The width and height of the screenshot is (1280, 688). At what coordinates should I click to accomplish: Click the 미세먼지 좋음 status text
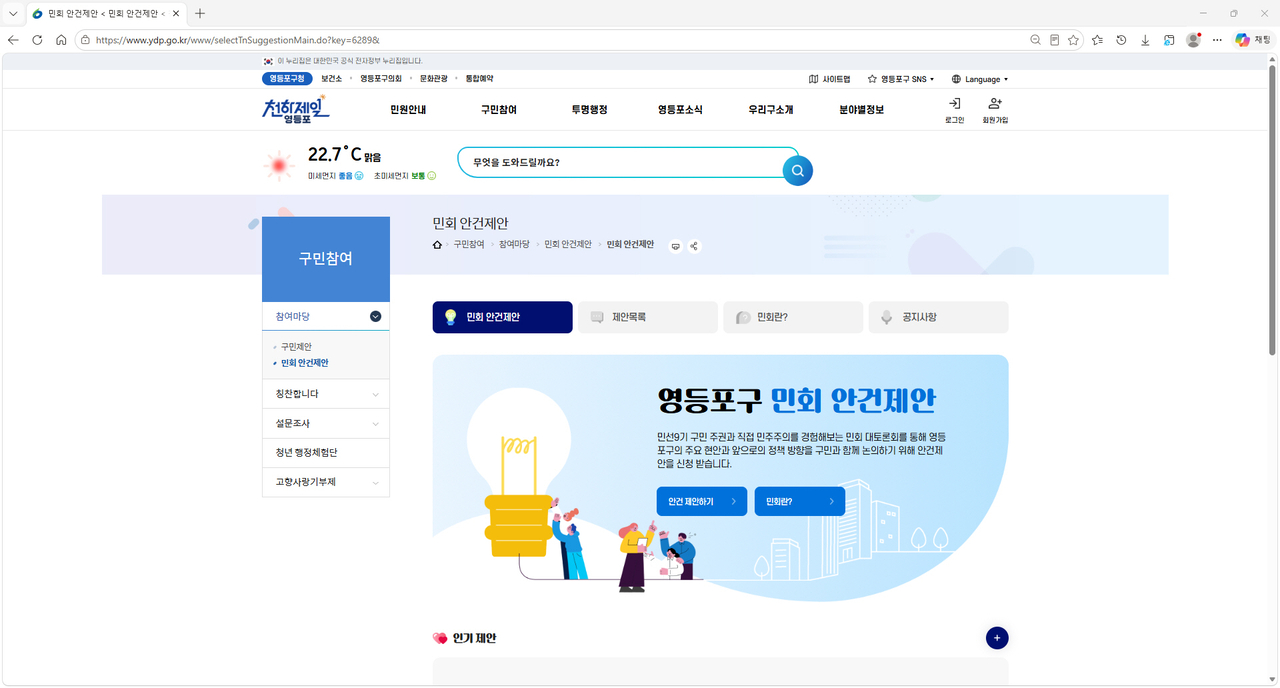click(335, 176)
